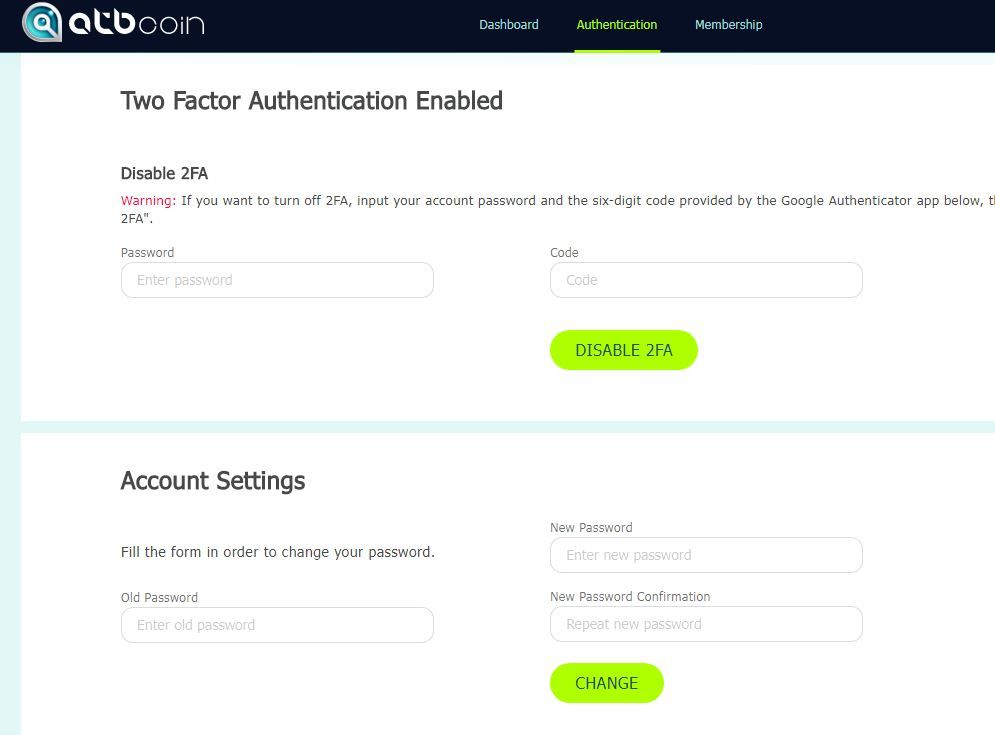Image resolution: width=995 pixels, height=735 pixels.
Task: Focus the Enter old password field
Action: point(277,625)
